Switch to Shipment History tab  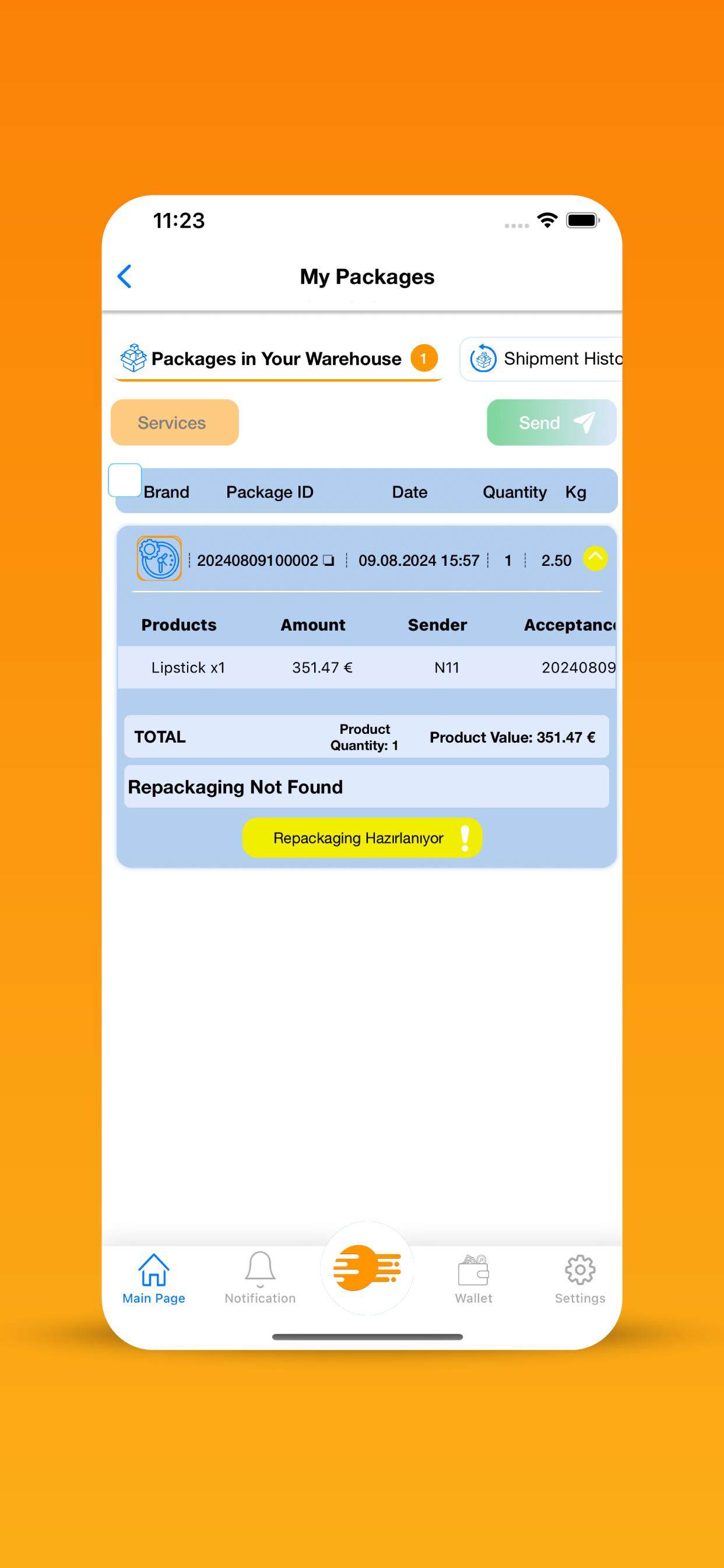(542, 359)
